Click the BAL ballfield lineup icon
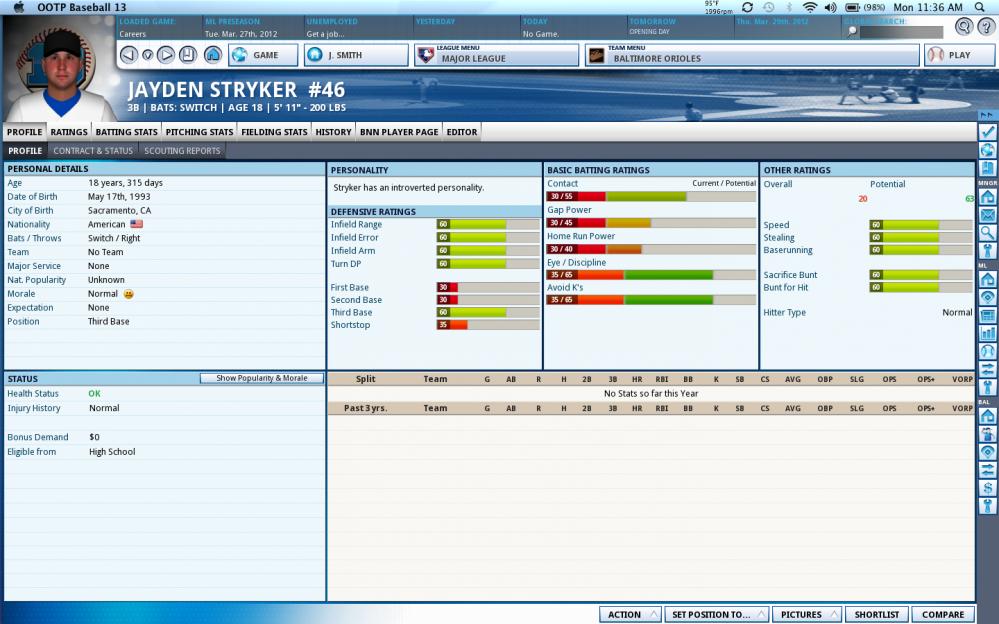Screen dimensions: 999x624 pyautogui.click(x=988, y=452)
